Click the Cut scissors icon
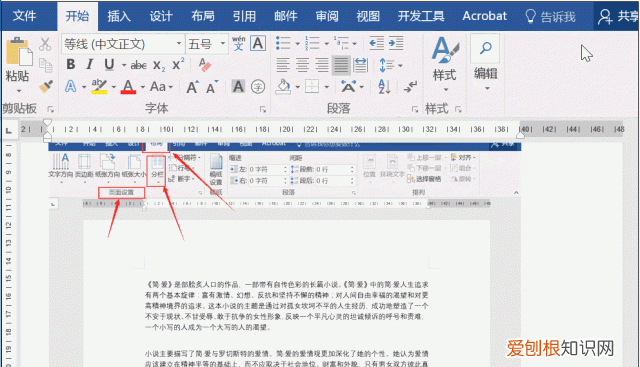Viewport: 640px width, 367px height. (x=45, y=44)
